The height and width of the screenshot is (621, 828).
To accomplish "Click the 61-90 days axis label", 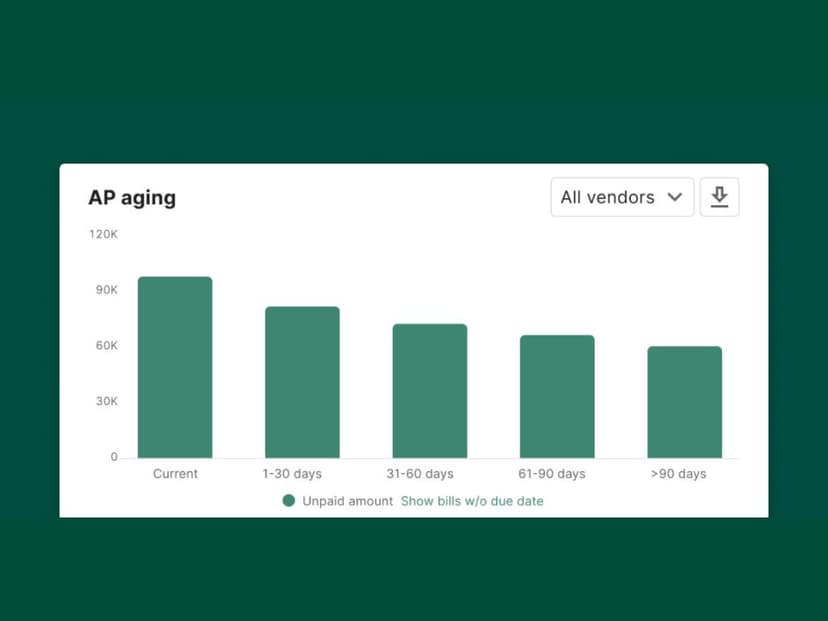I will (553, 474).
